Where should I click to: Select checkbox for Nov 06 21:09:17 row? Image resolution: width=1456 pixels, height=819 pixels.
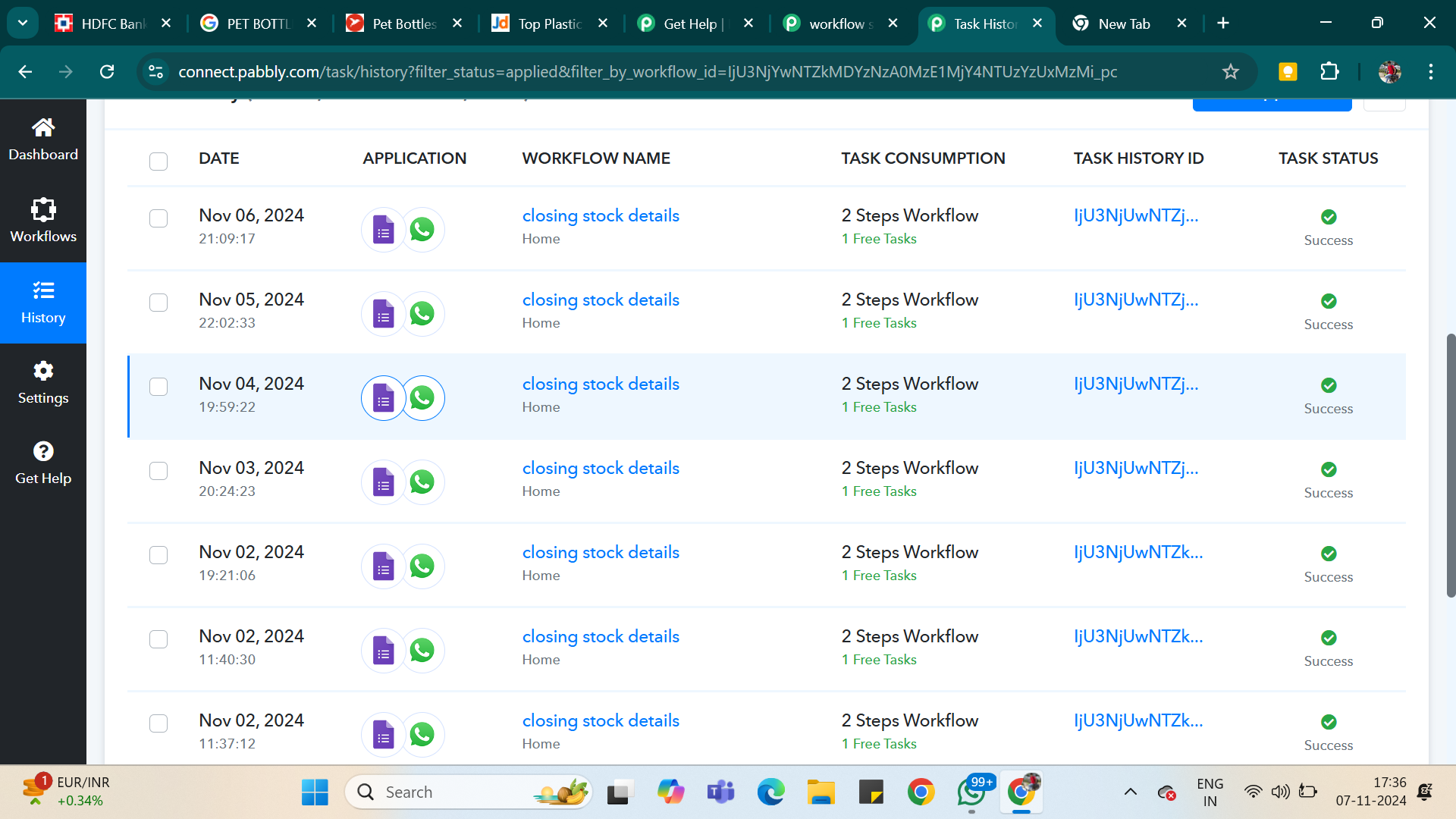158,218
